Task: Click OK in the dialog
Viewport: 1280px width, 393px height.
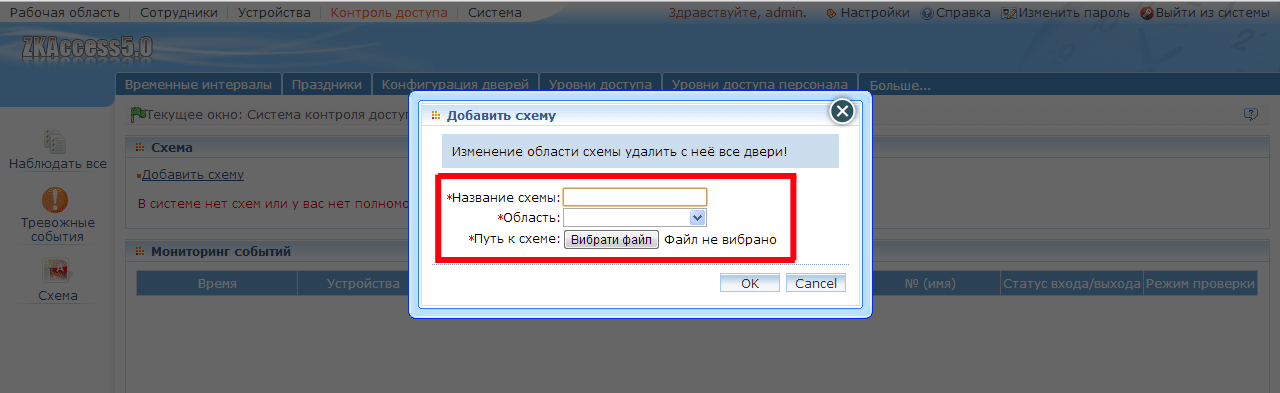Action: (750, 283)
